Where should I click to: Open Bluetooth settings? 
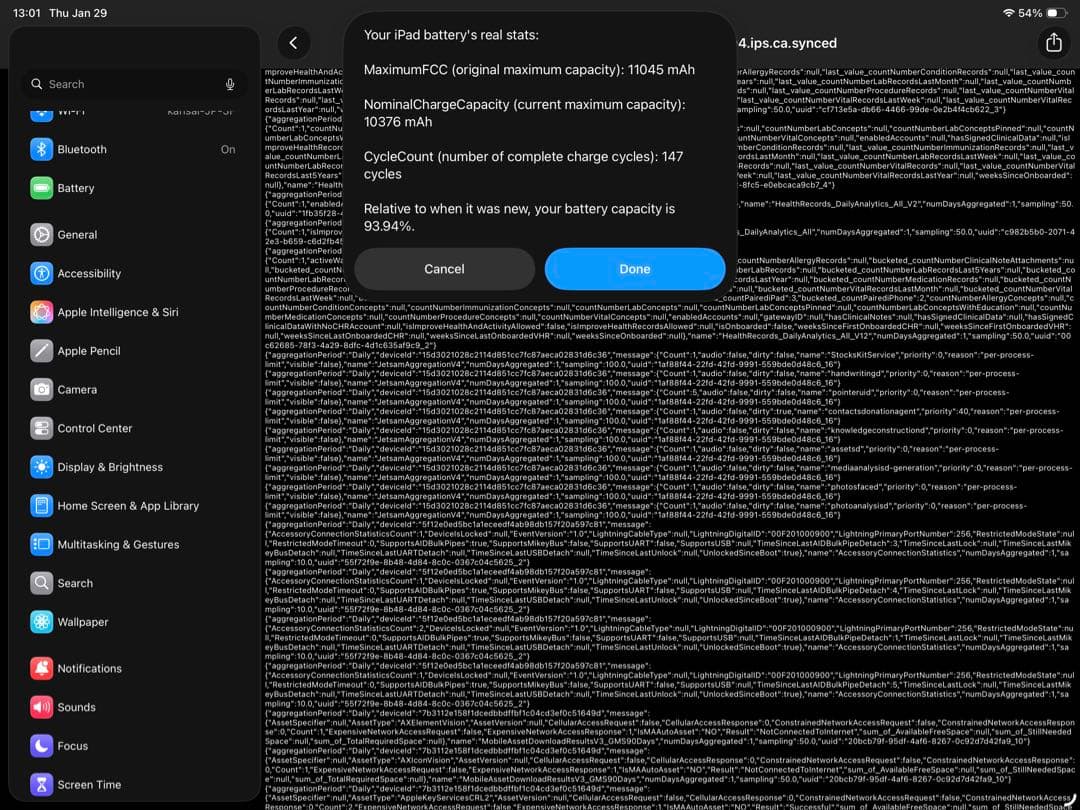(82, 149)
